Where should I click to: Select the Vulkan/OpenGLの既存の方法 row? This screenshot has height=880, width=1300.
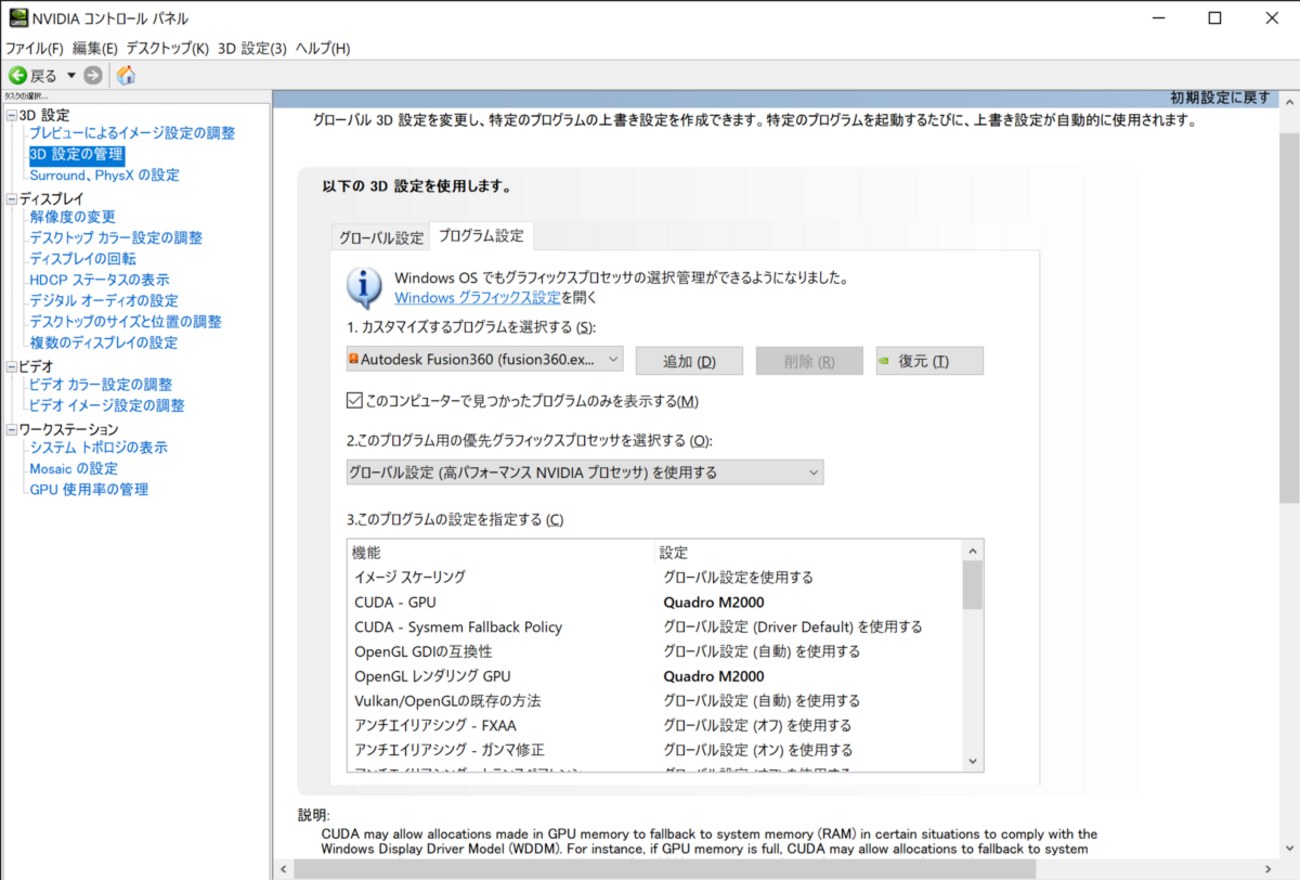(x=654, y=700)
